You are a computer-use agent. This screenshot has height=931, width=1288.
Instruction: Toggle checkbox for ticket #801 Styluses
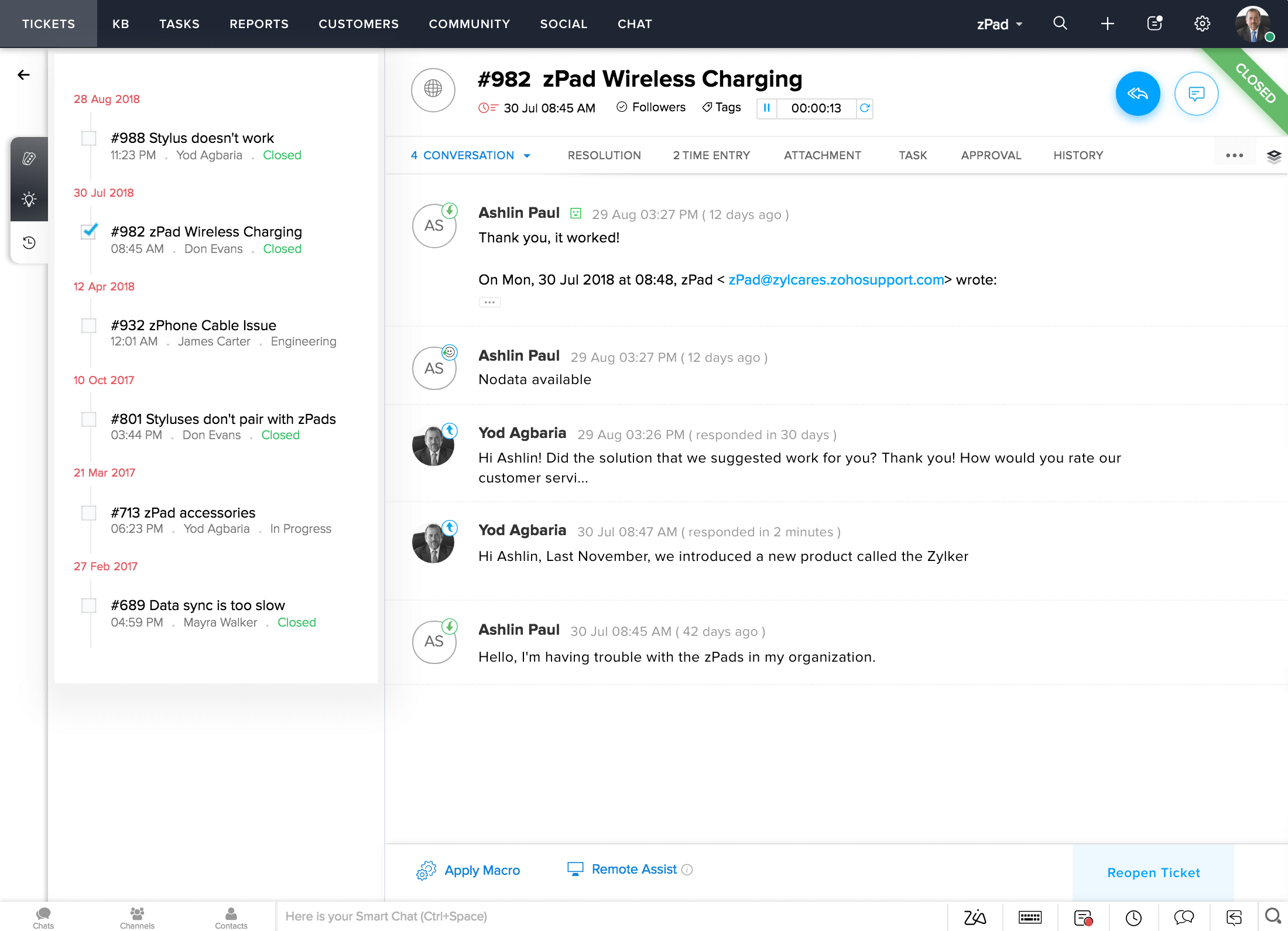(x=87, y=418)
